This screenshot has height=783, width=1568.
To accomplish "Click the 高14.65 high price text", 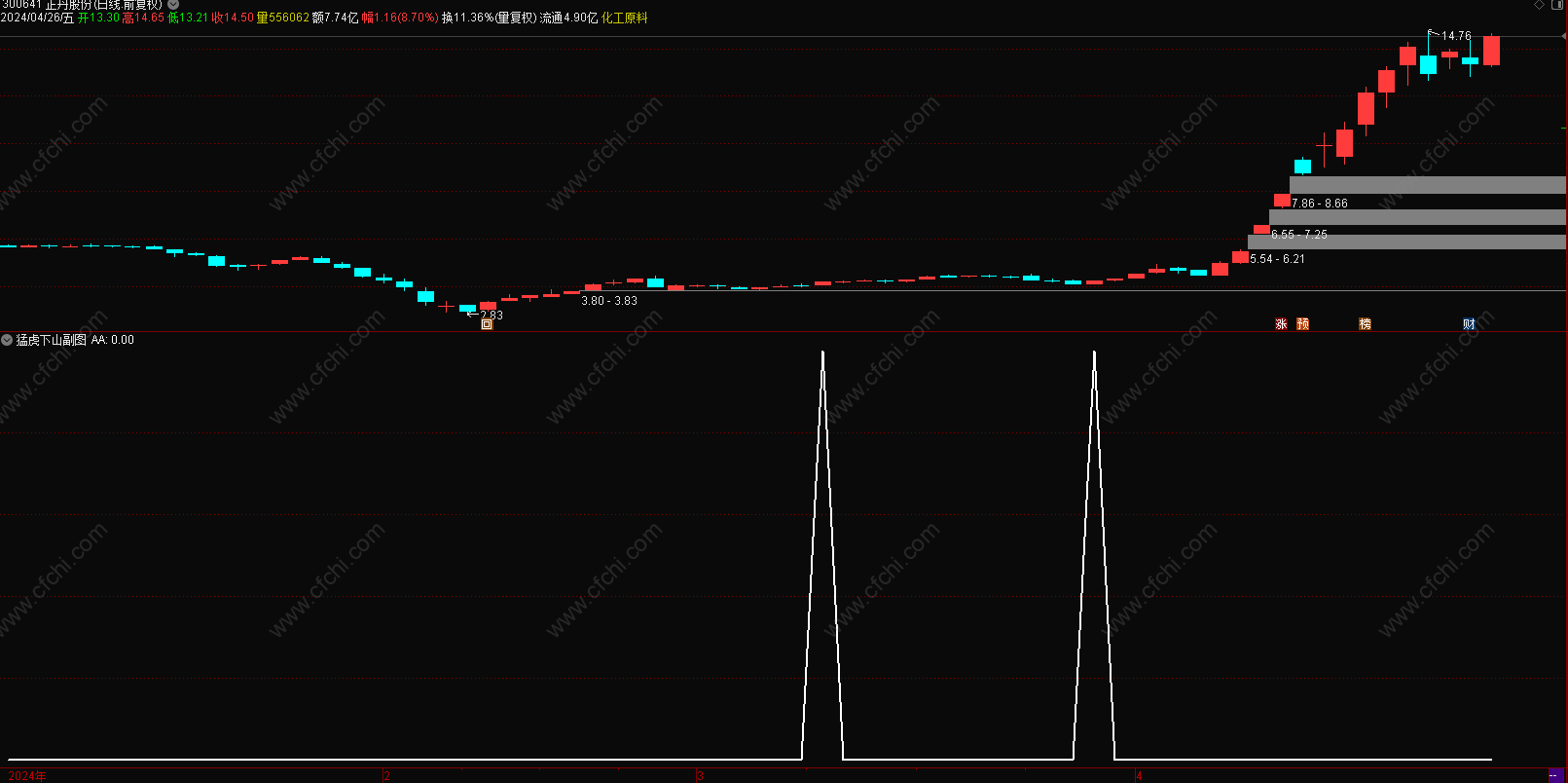I will [x=143, y=18].
